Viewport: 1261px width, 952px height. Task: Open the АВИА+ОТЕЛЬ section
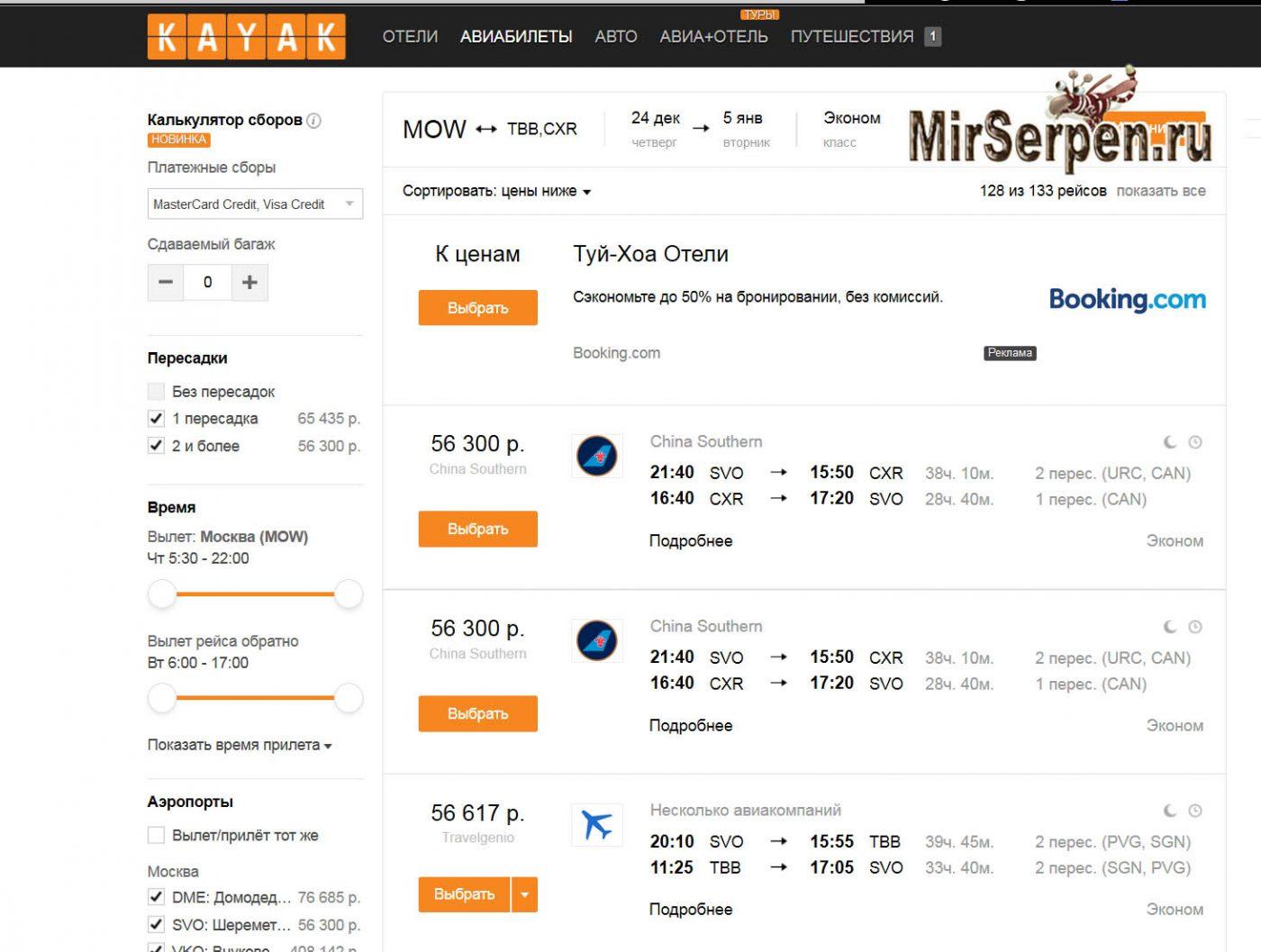[713, 37]
